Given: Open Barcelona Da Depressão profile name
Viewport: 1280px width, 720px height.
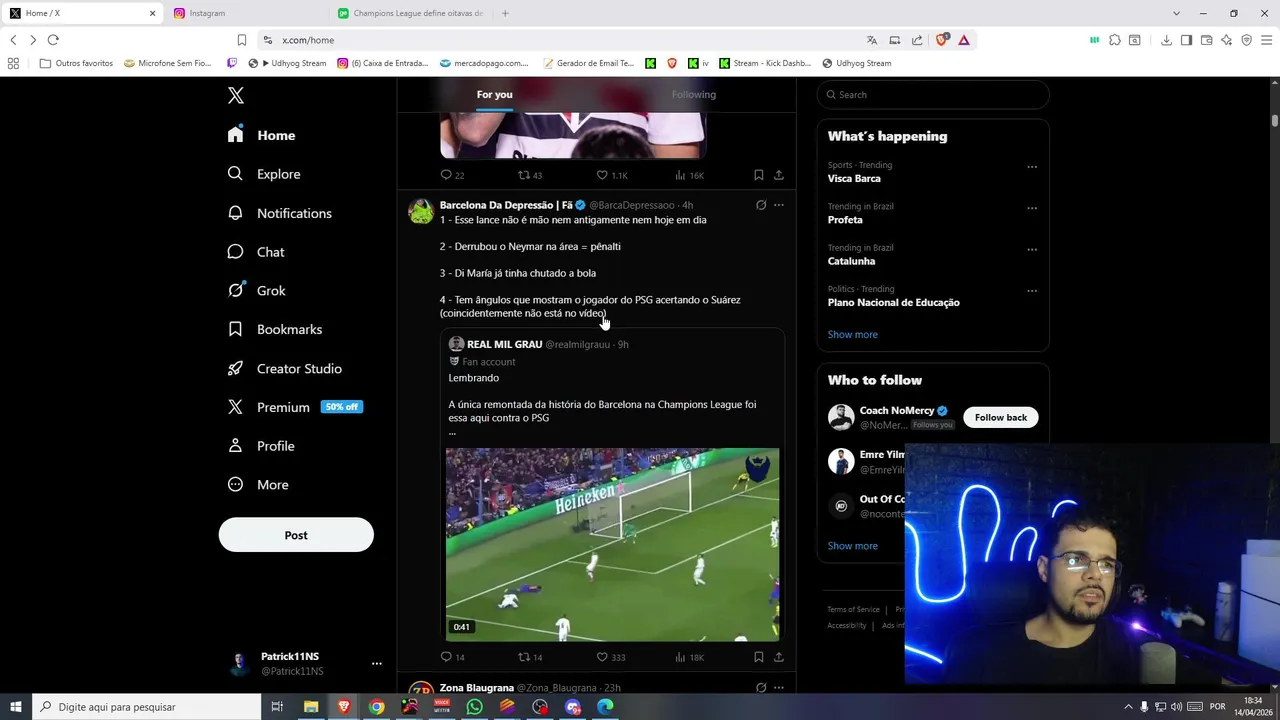Looking at the screenshot, I should [x=506, y=205].
